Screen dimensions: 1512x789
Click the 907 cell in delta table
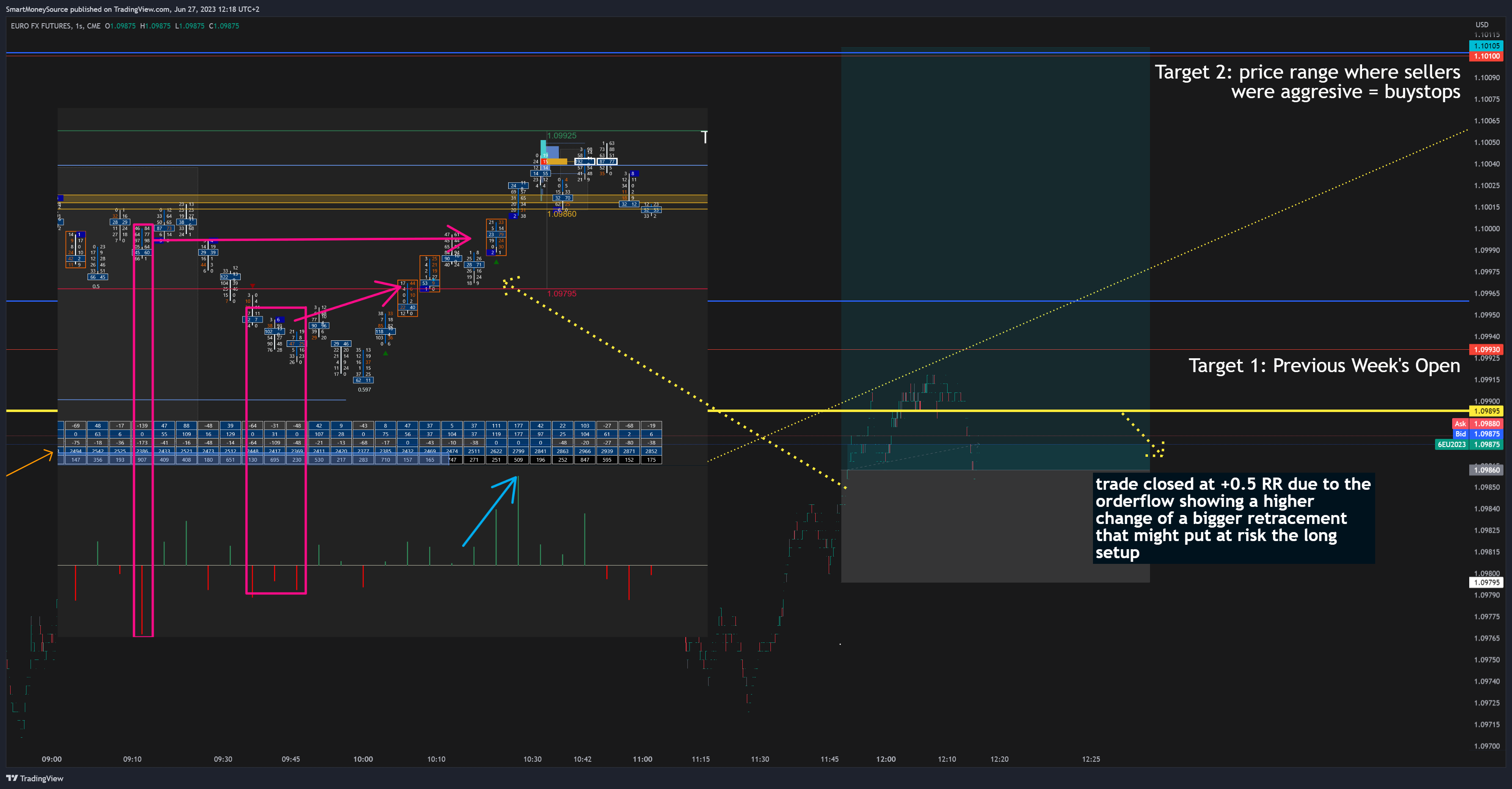click(142, 460)
